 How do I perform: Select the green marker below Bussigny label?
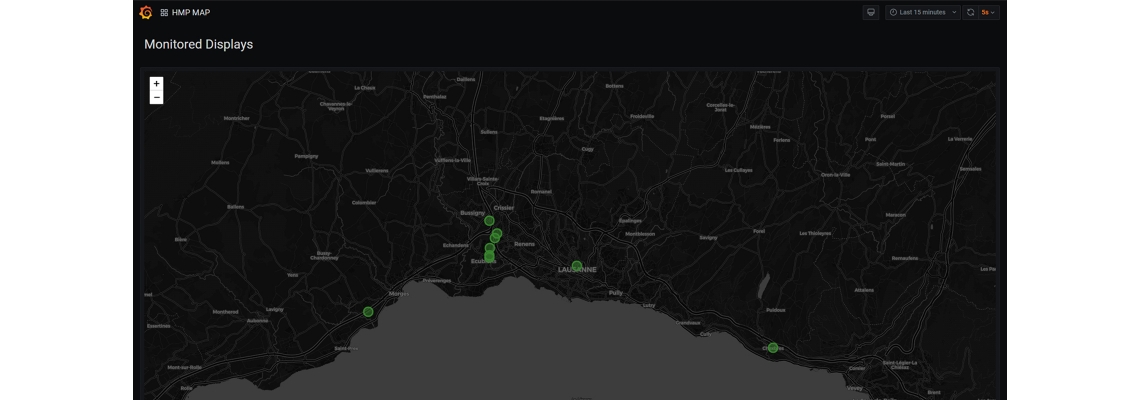(489, 221)
